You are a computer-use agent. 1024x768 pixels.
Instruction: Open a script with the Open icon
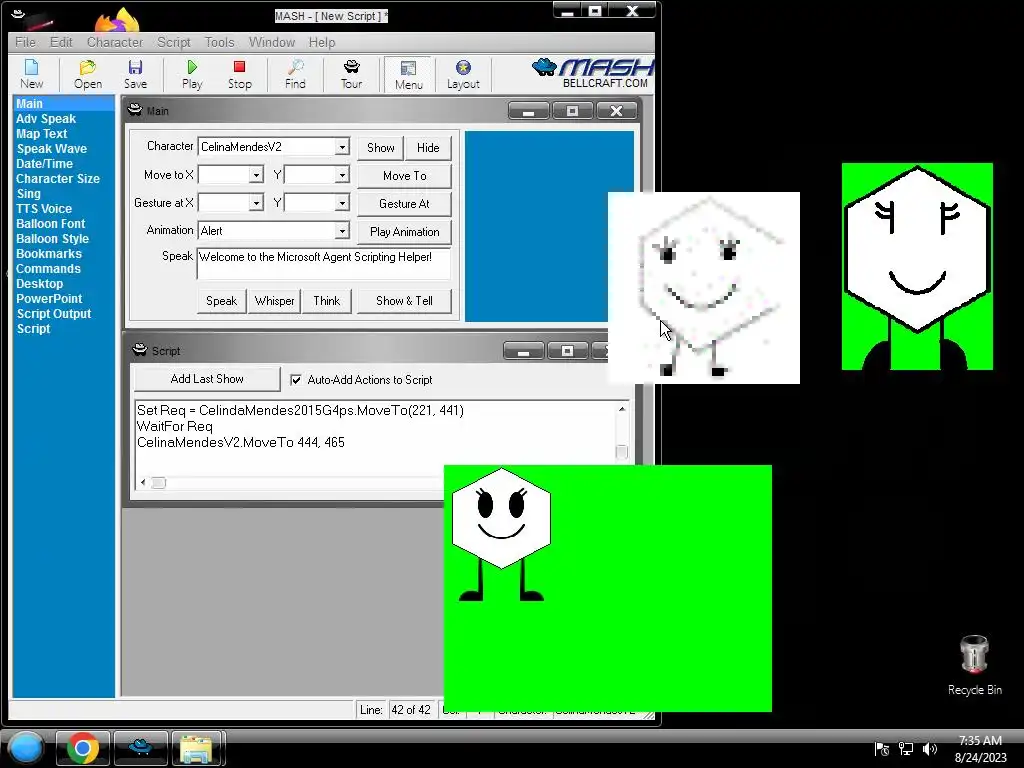pyautogui.click(x=88, y=74)
